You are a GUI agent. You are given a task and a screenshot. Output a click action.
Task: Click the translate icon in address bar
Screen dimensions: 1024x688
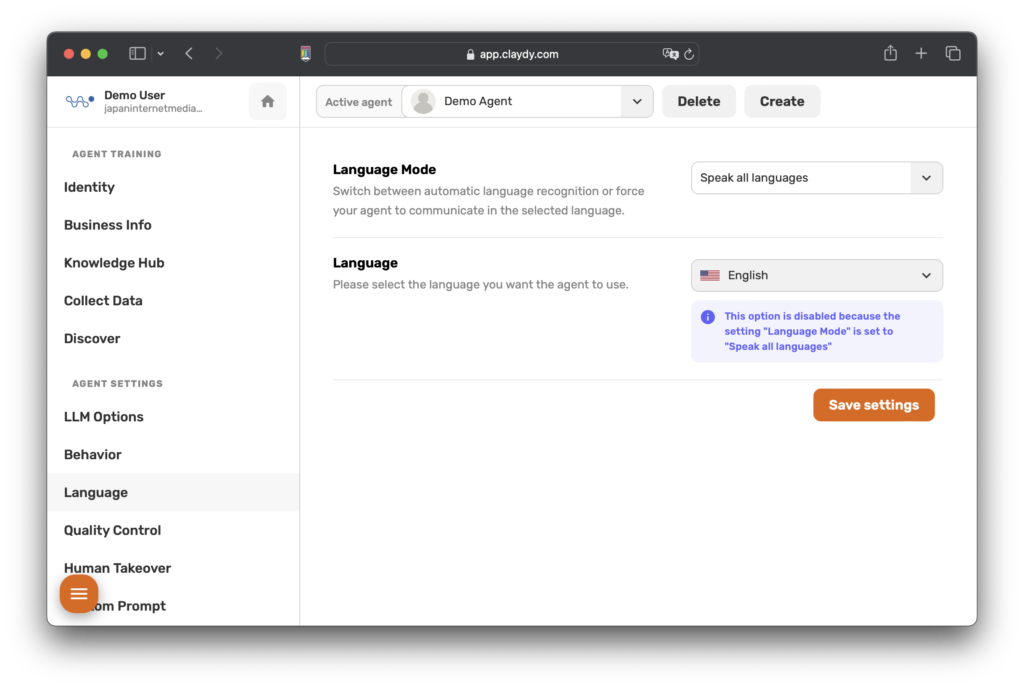[670, 54]
